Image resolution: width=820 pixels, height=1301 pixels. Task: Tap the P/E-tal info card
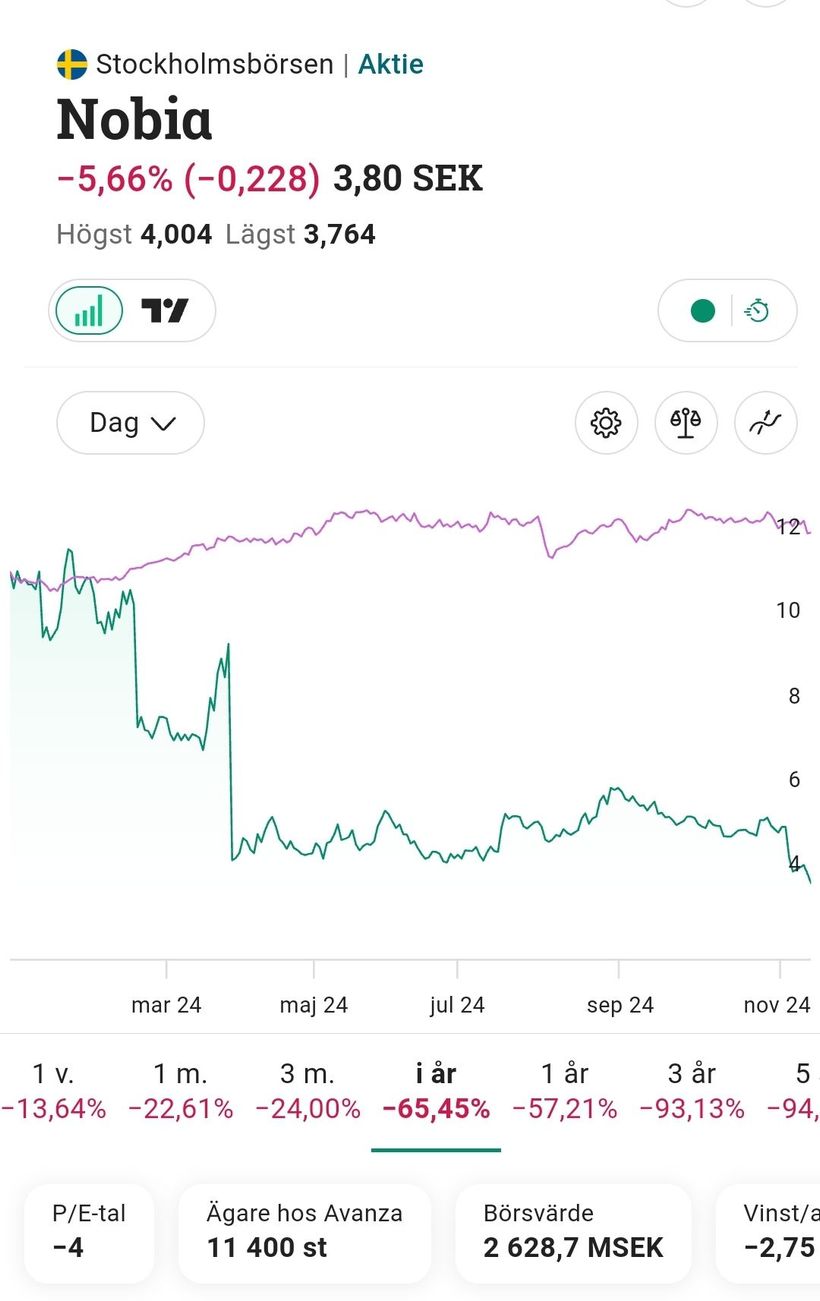tap(89, 1232)
